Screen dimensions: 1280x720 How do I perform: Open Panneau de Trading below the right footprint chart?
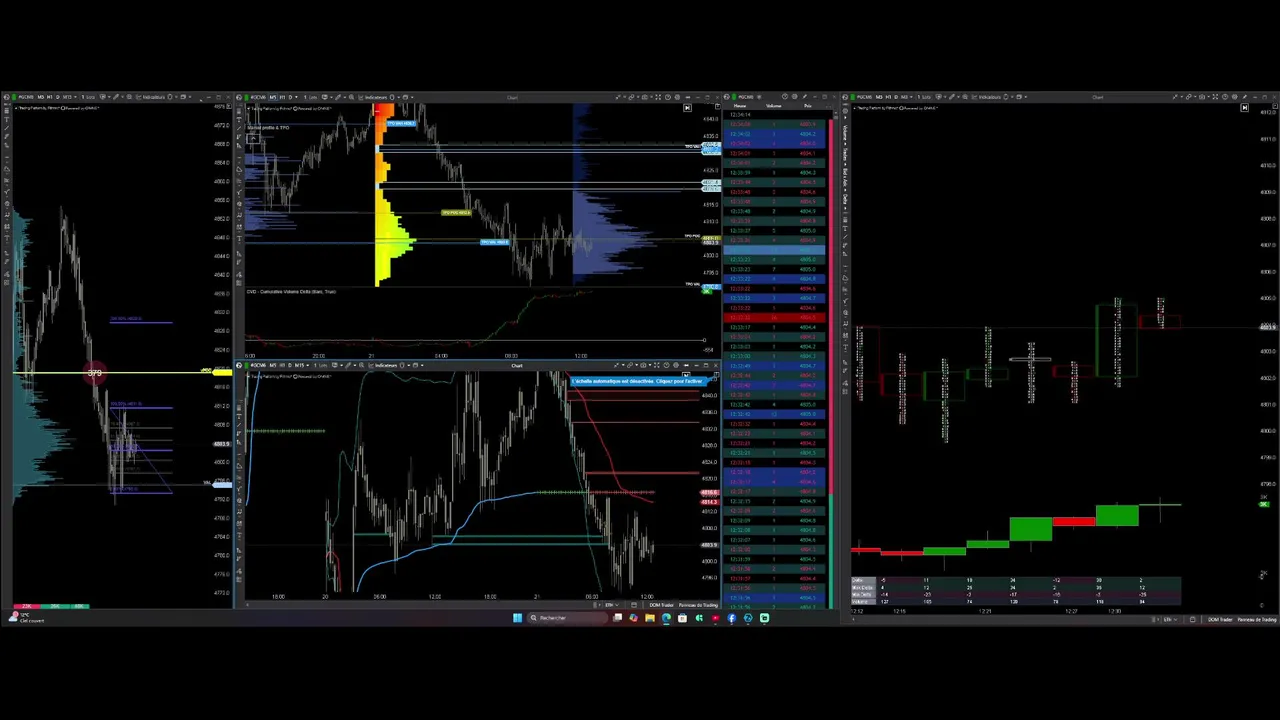click(x=1257, y=620)
